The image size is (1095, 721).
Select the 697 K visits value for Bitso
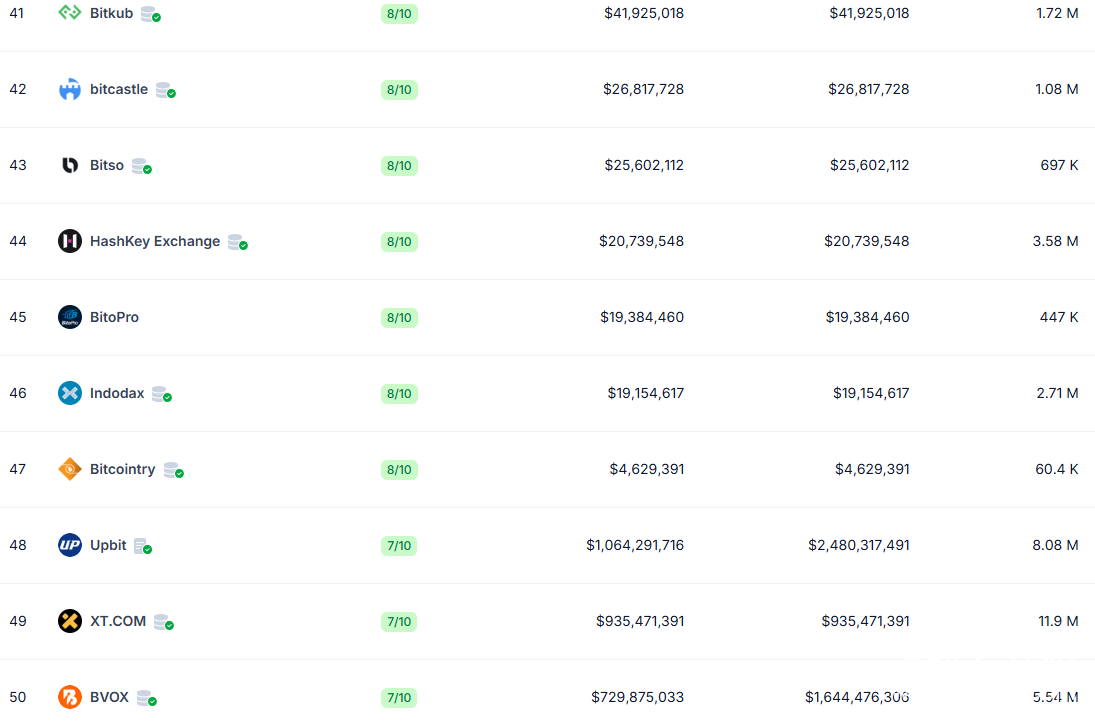pyautogui.click(x=1059, y=166)
